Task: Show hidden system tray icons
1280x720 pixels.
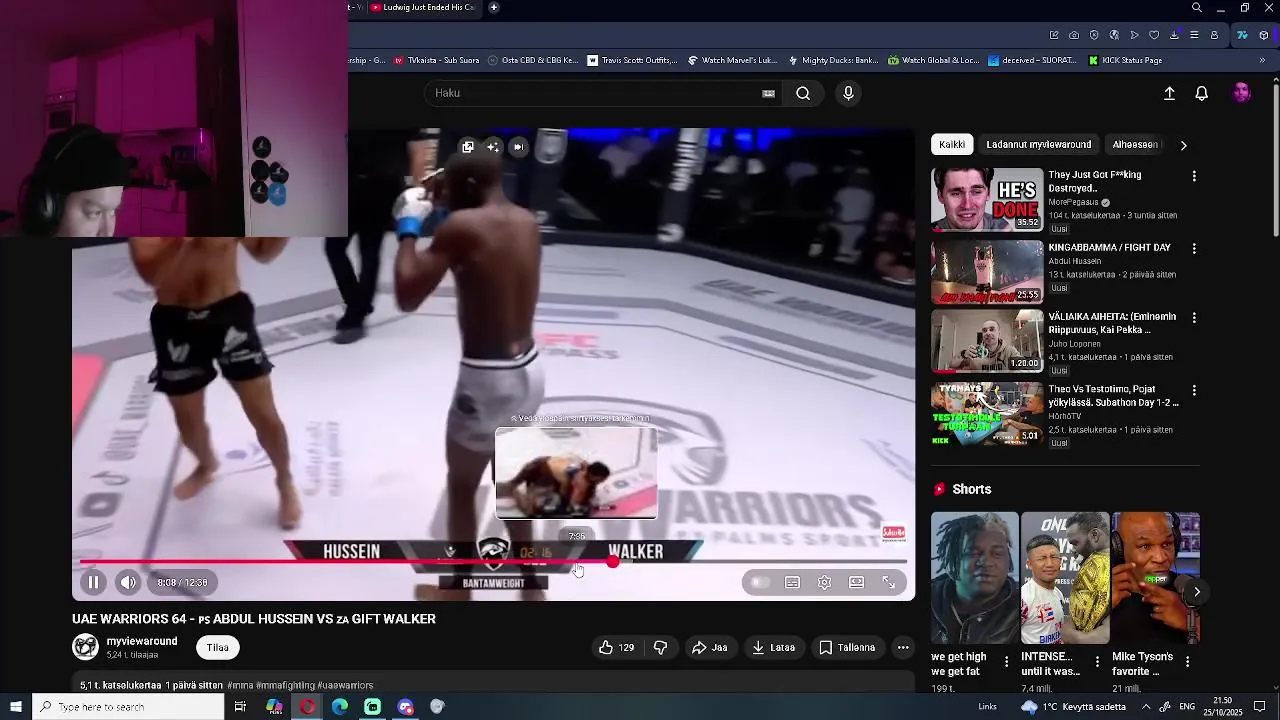Action: tap(1145, 707)
